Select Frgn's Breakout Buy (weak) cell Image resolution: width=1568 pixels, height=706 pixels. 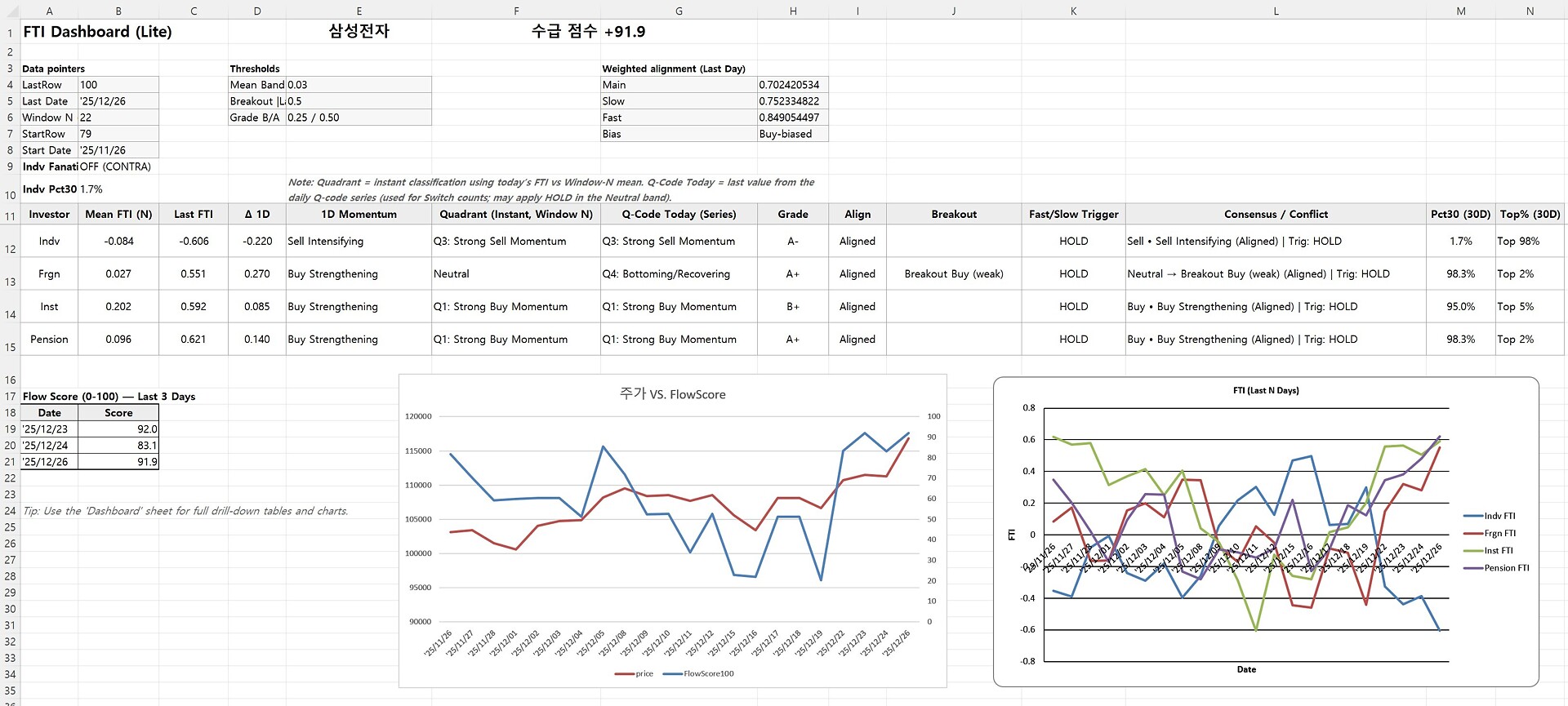coord(953,274)
